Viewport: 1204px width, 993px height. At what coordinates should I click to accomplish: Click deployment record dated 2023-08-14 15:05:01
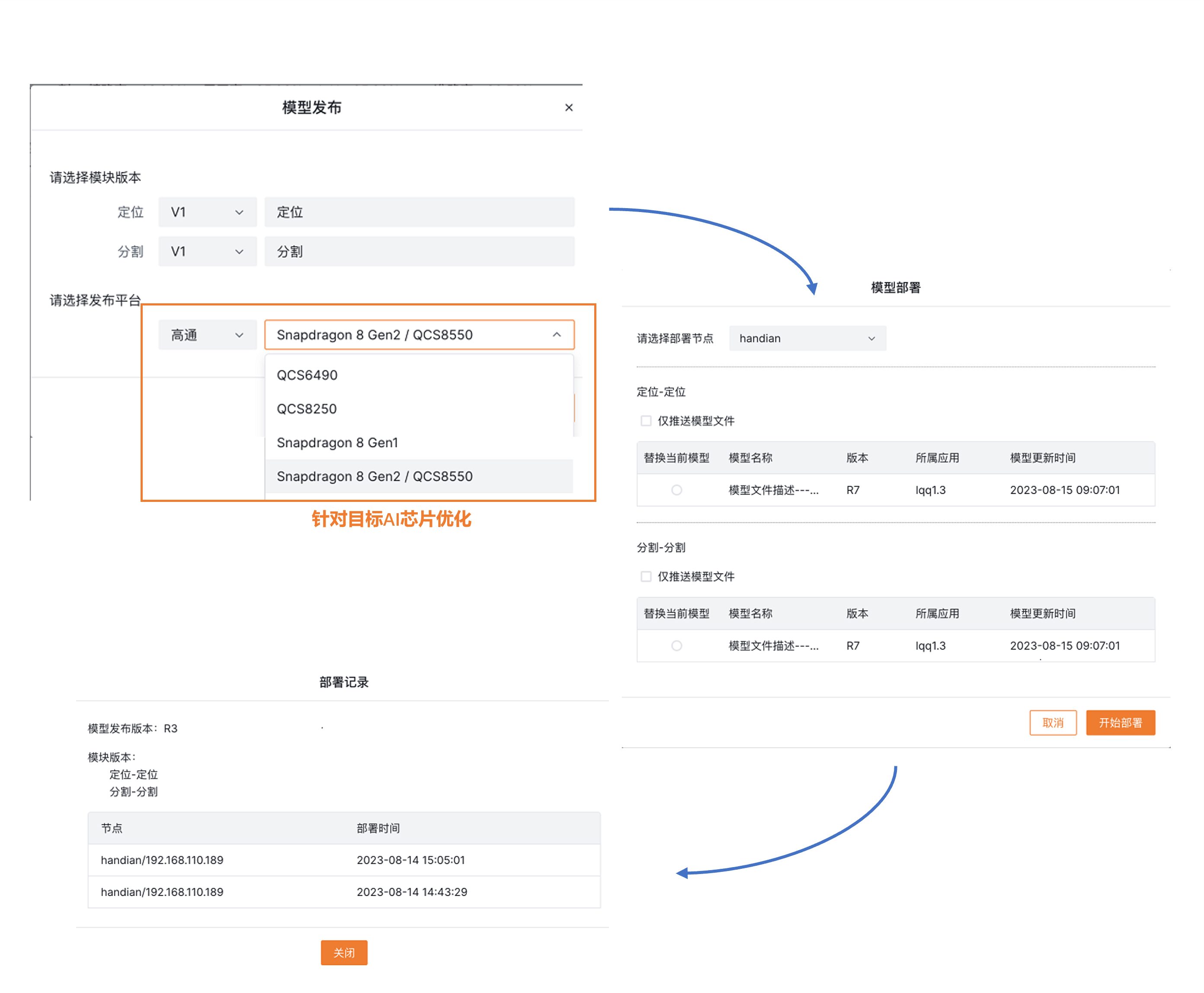343,860
